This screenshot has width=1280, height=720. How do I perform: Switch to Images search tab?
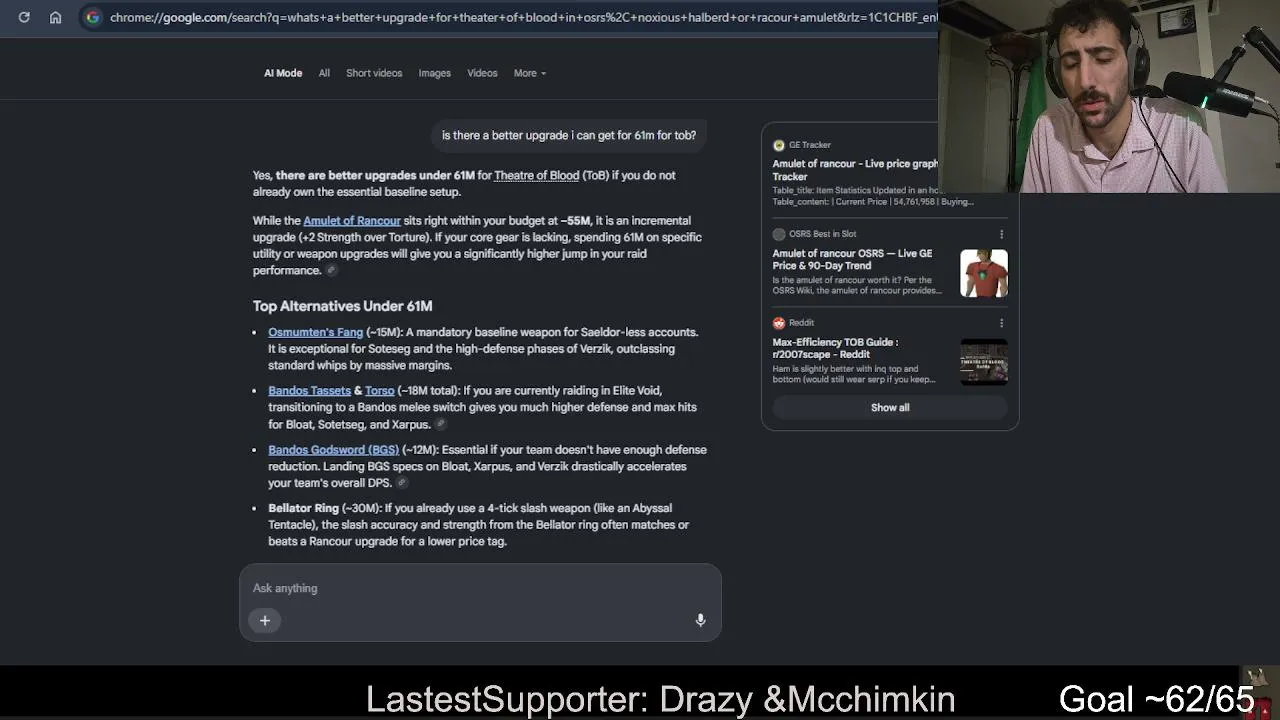(x=434, y=73)
